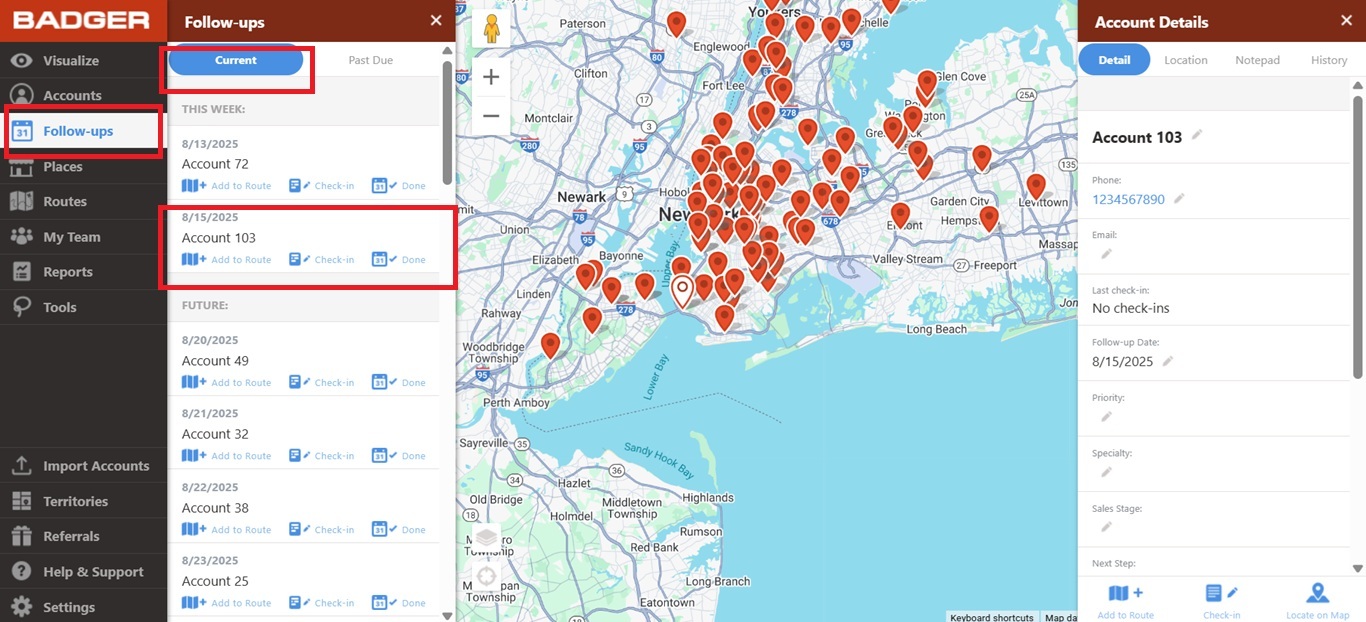Open Account 49 from the list

215,361
